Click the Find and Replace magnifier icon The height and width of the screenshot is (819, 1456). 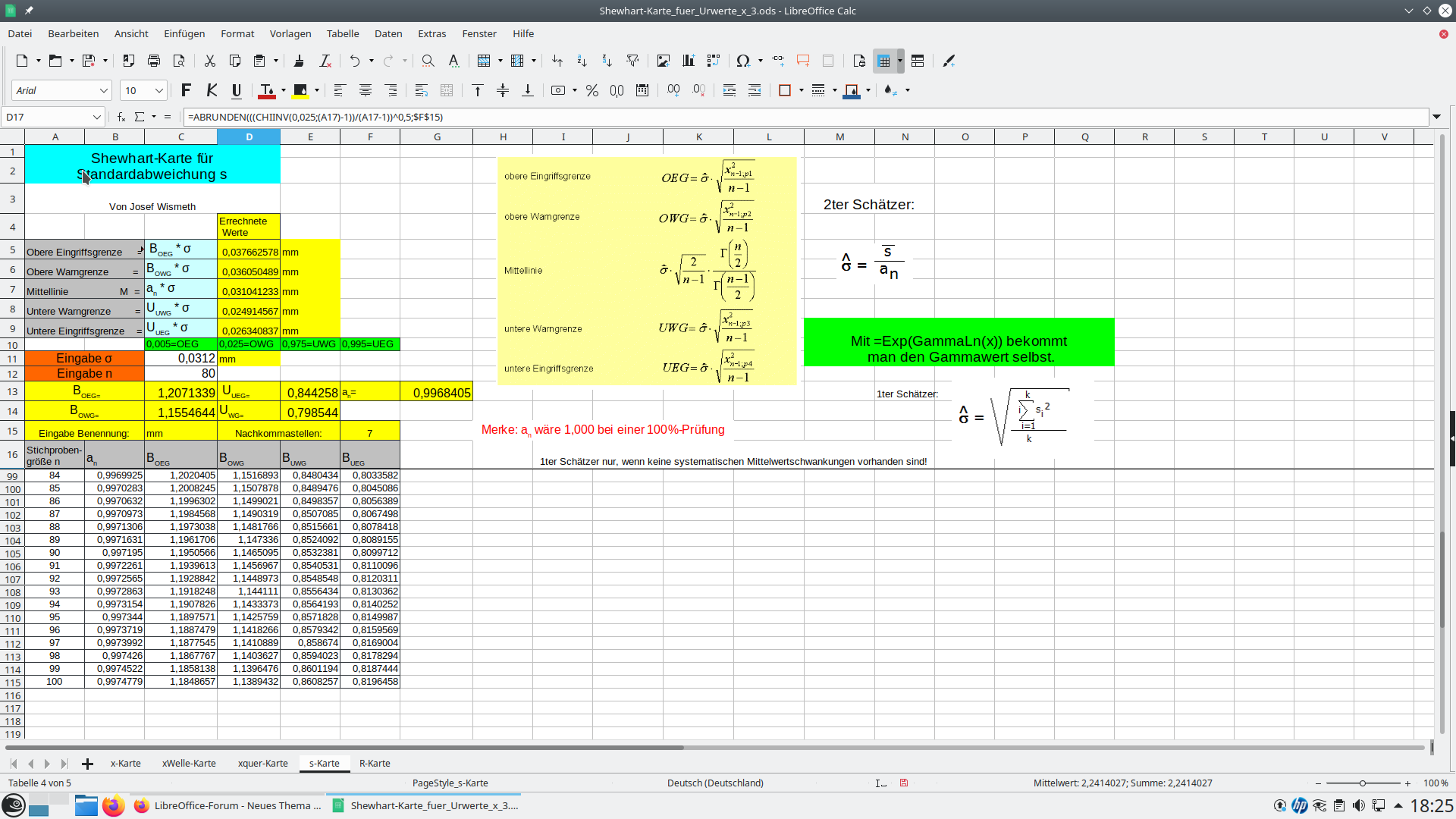pos(428,61)
